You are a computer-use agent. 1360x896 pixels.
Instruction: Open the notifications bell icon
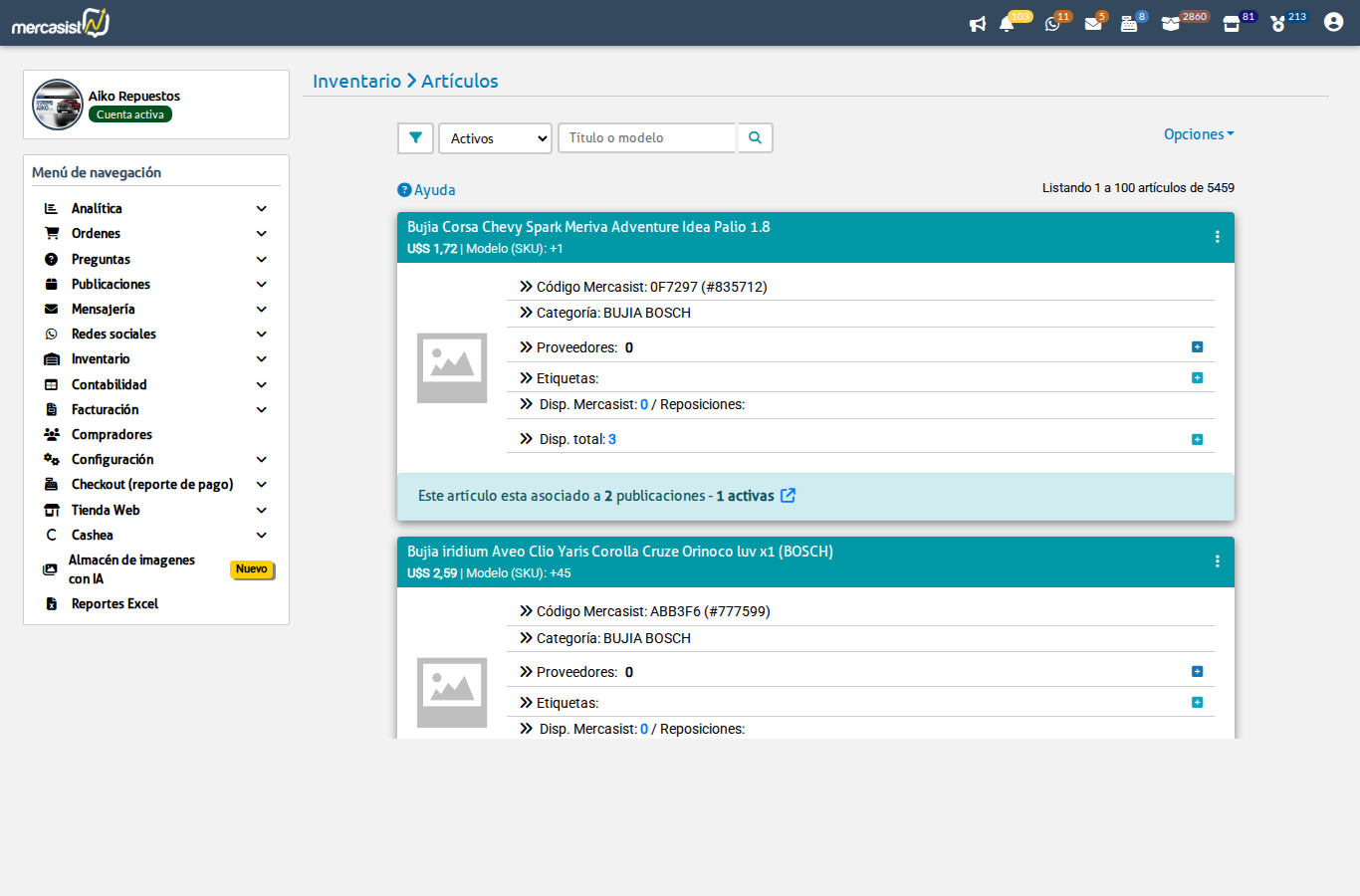tap(1007, 24)
